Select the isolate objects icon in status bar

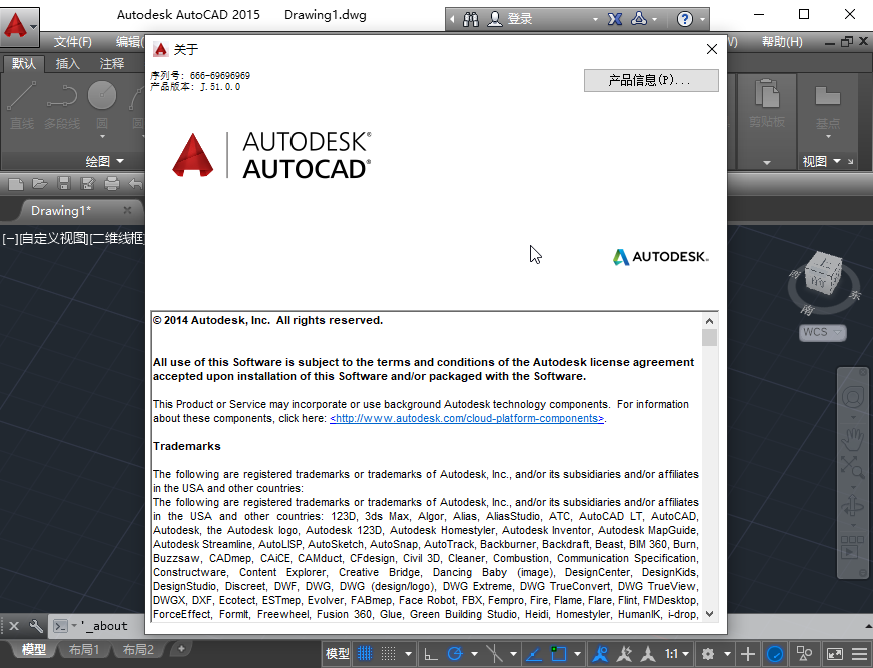[803, 654]
